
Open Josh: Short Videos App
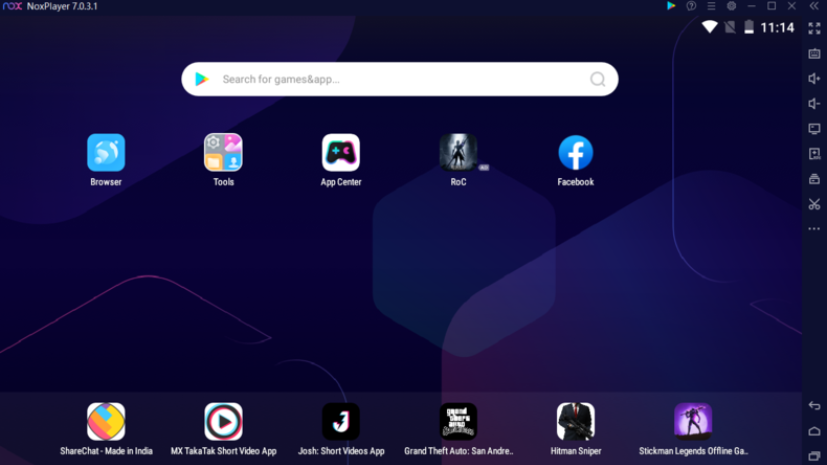[x=341, y=422]
